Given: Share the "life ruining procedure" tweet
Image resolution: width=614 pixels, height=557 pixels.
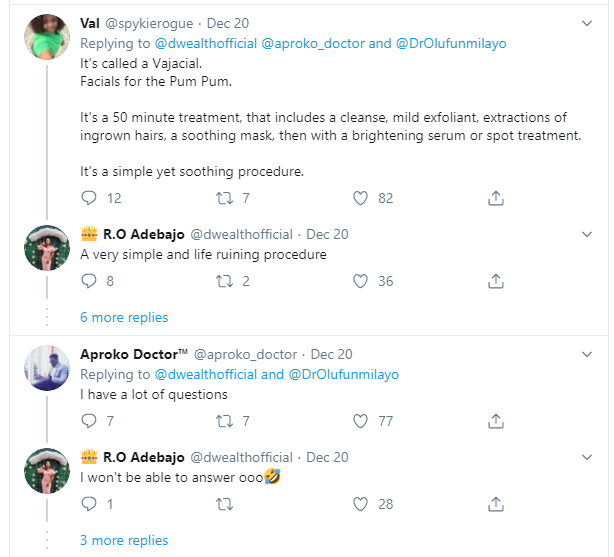Looking at the screenshot, I should [495, 281].
